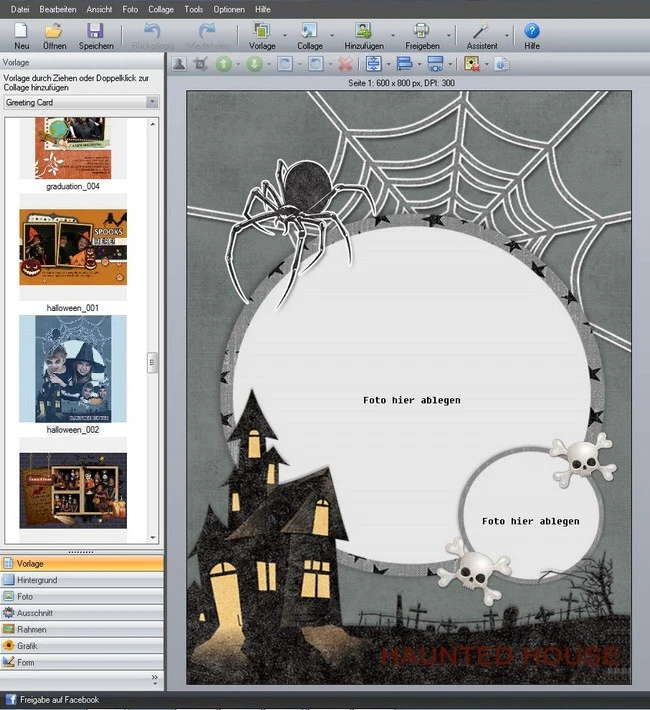Screen dimensions: 650x710
Task: Click the green bring-forward up arrow icon
Action: [223, 64]
